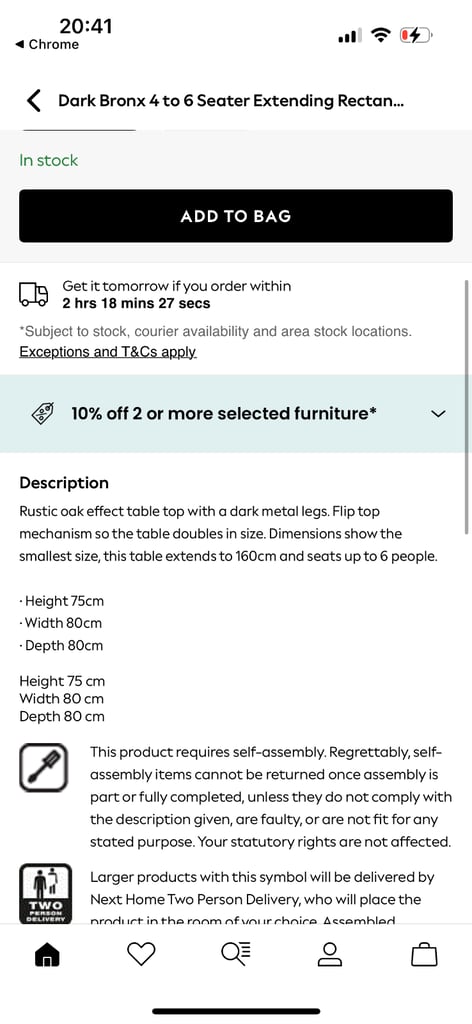Tap the In stock status label

tap(48, 161)
